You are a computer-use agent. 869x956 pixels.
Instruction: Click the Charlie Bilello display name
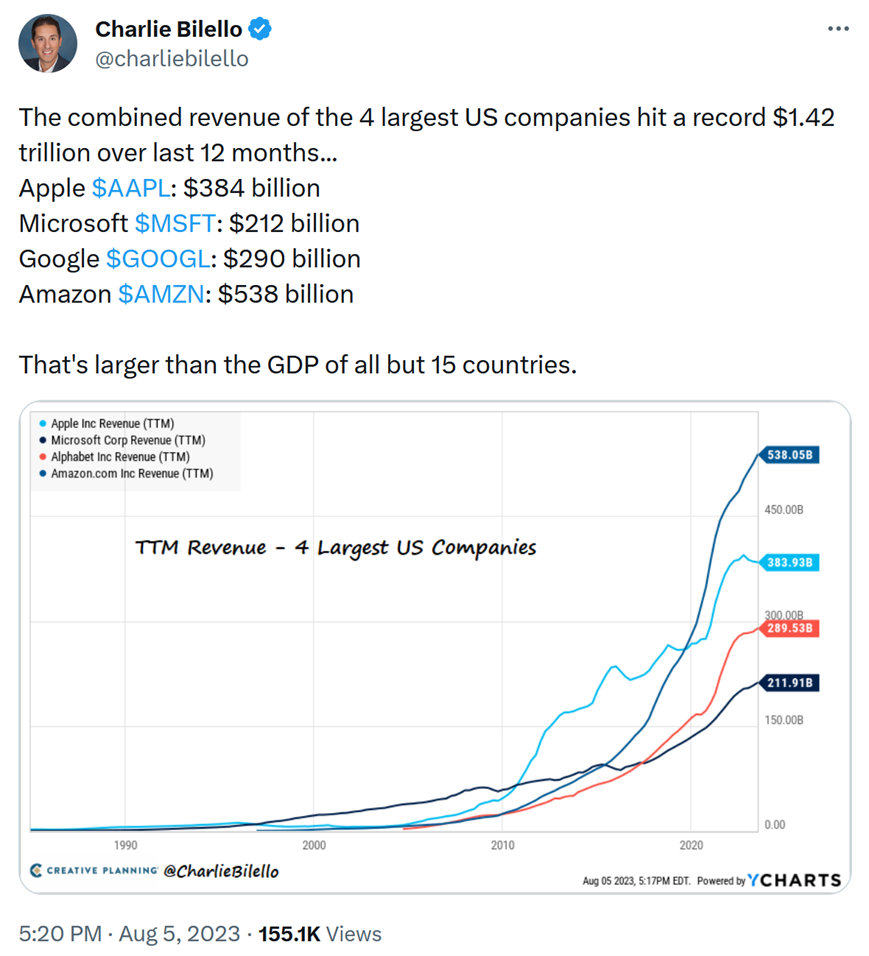click(168, 30)
